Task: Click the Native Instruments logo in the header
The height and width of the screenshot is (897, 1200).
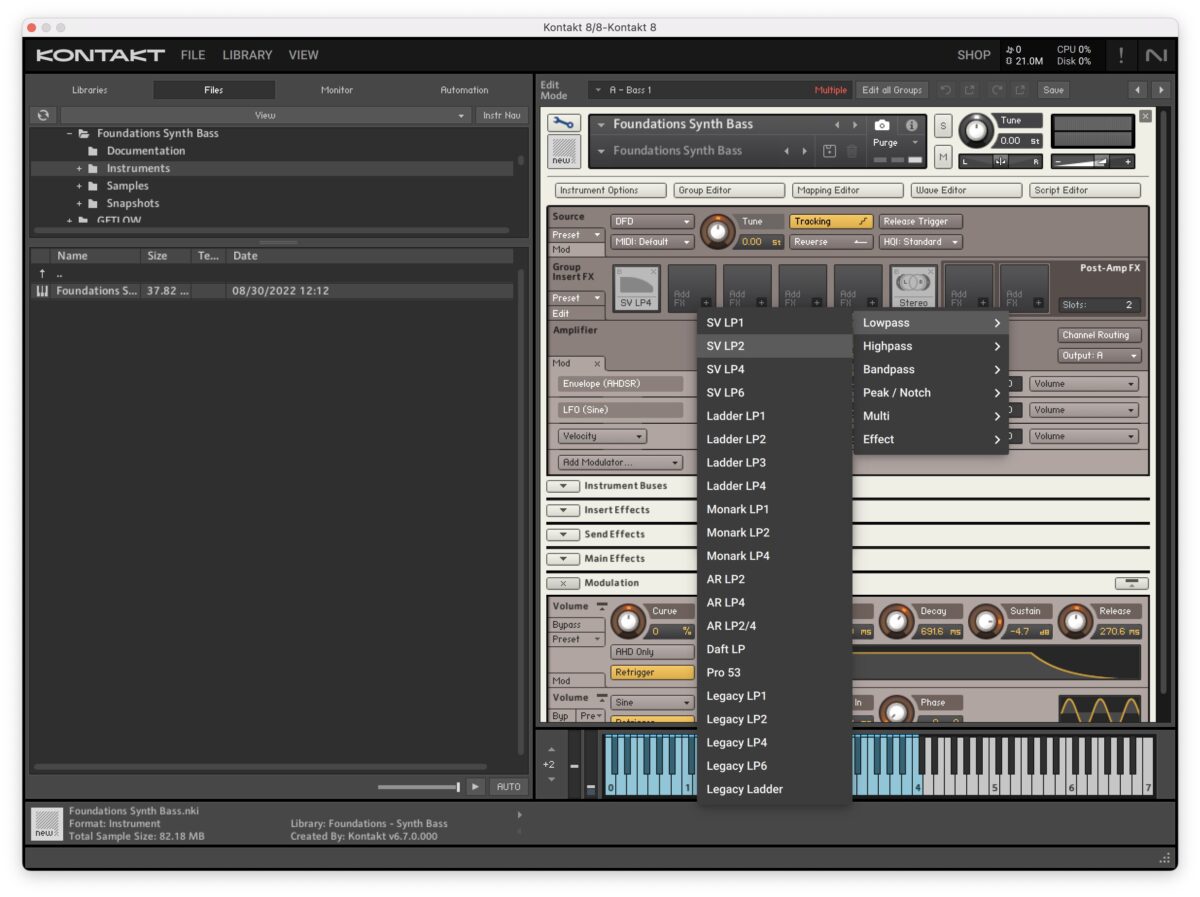Action: (x=1156, y=55)
